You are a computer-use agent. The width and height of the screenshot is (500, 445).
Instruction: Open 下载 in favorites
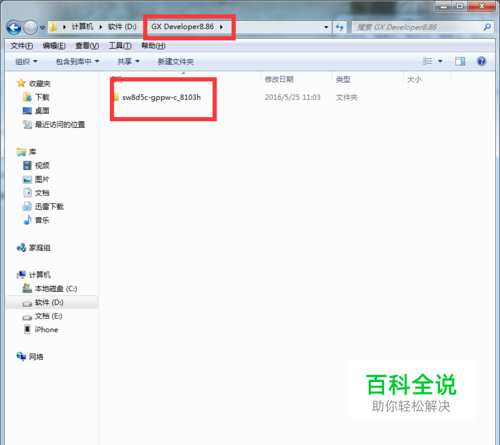[42, 97]
